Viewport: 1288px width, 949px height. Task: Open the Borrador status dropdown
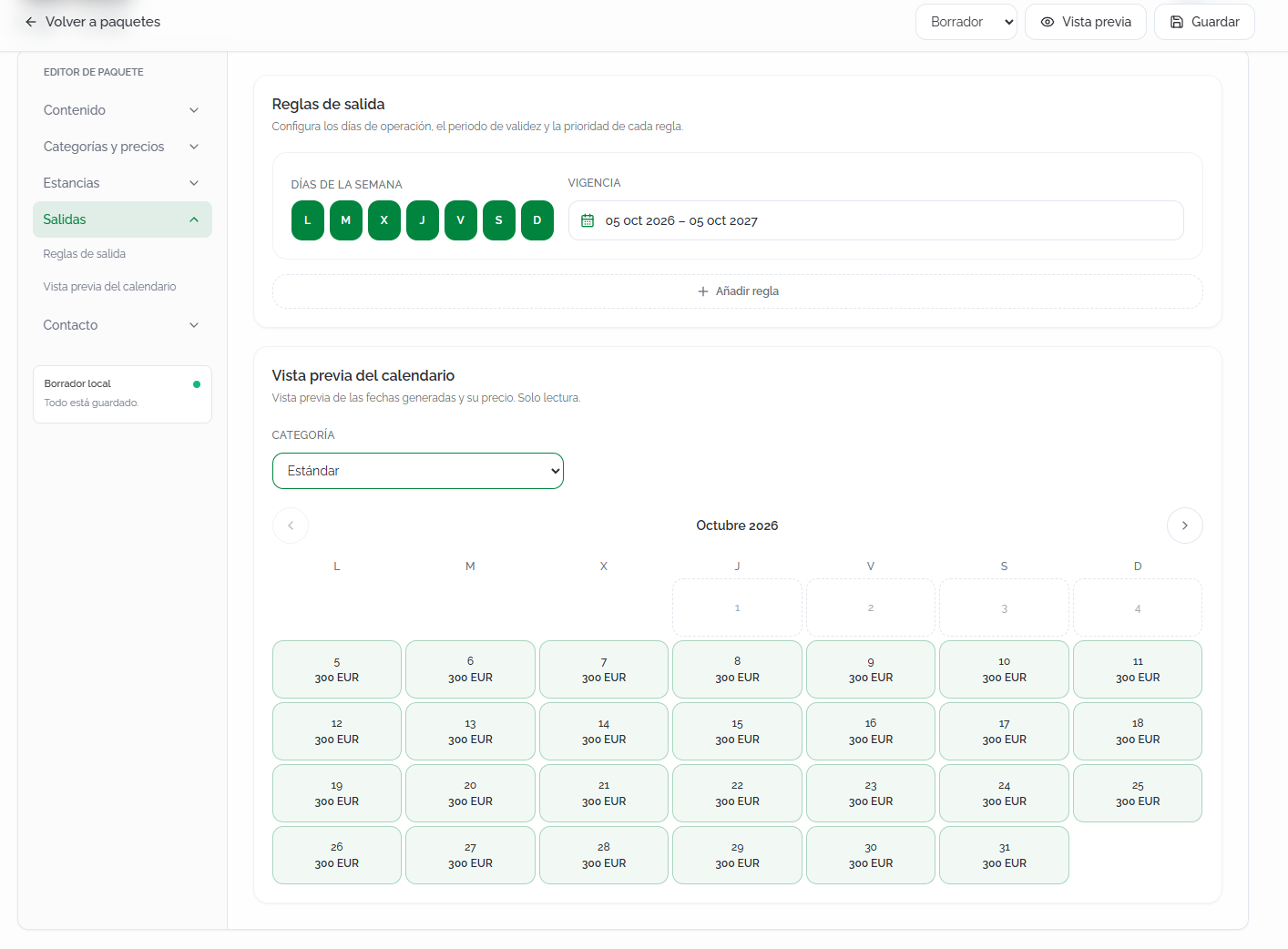coord(966,22)
